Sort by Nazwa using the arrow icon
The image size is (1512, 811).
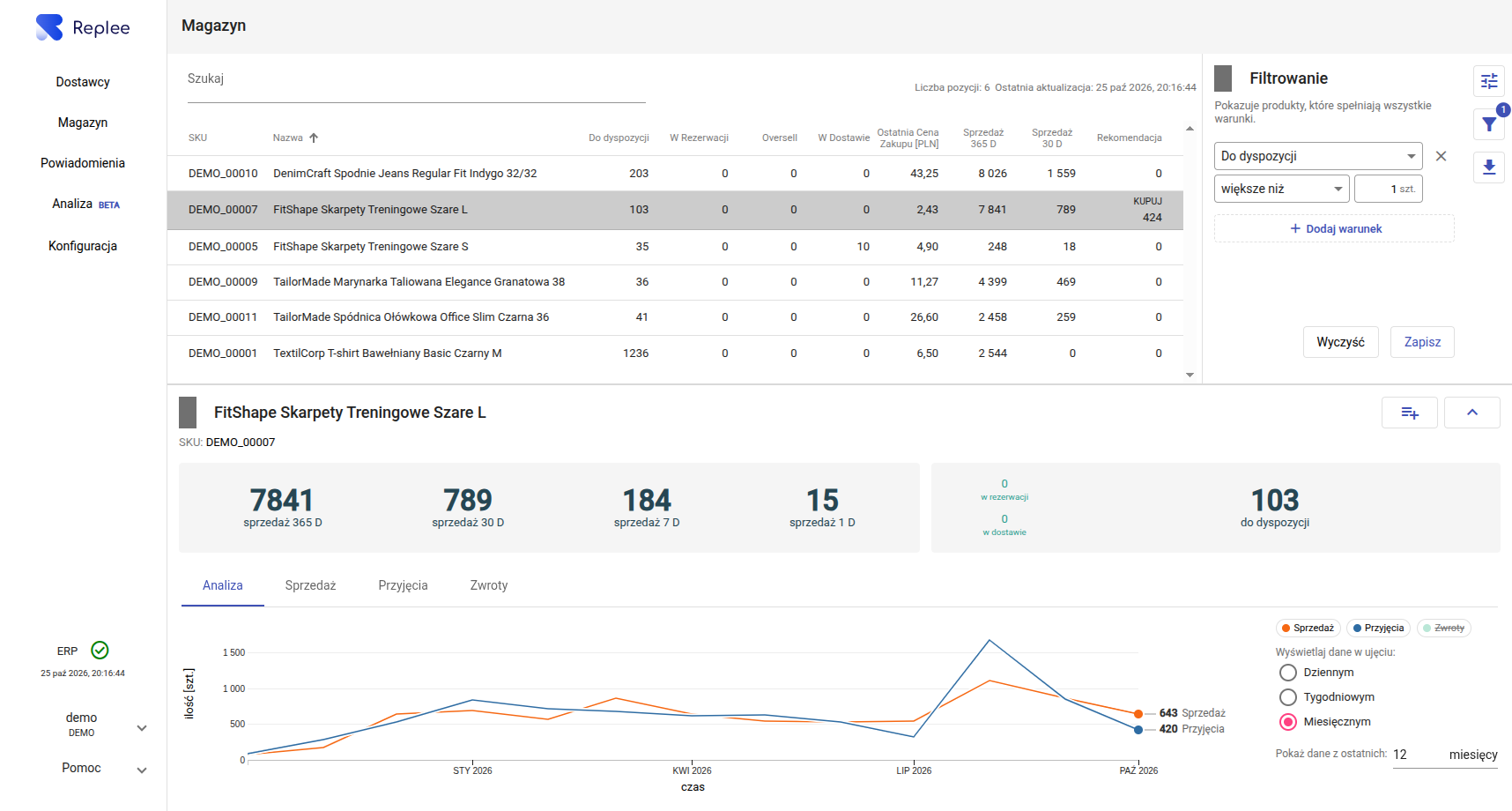point(314,138)
